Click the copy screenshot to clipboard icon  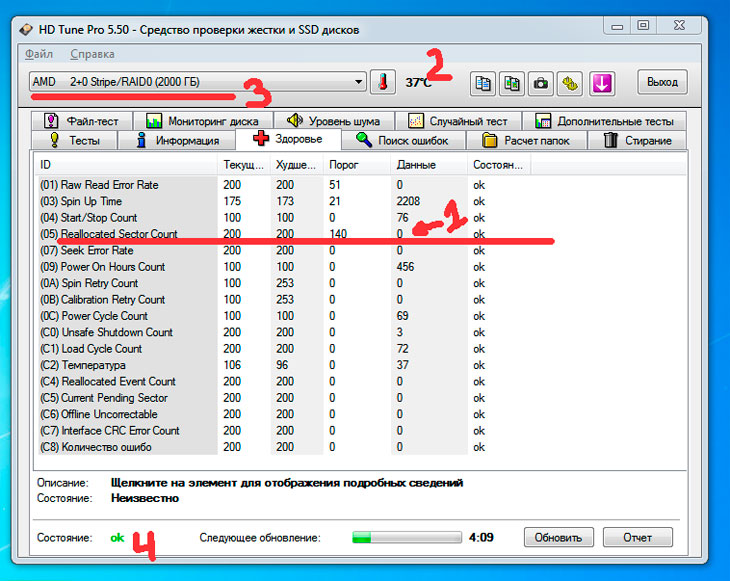click(512, 84)
